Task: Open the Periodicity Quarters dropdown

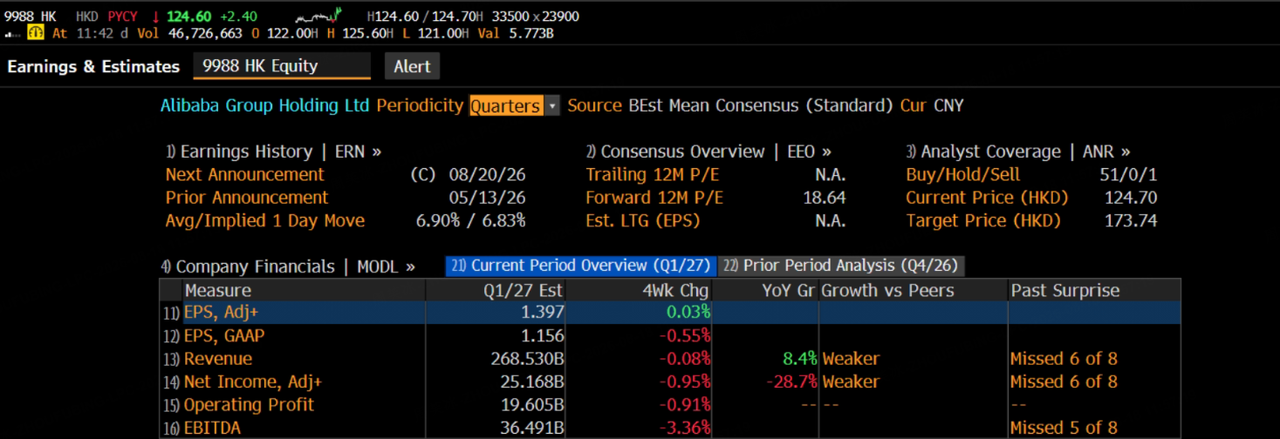Action: [506, 105]
